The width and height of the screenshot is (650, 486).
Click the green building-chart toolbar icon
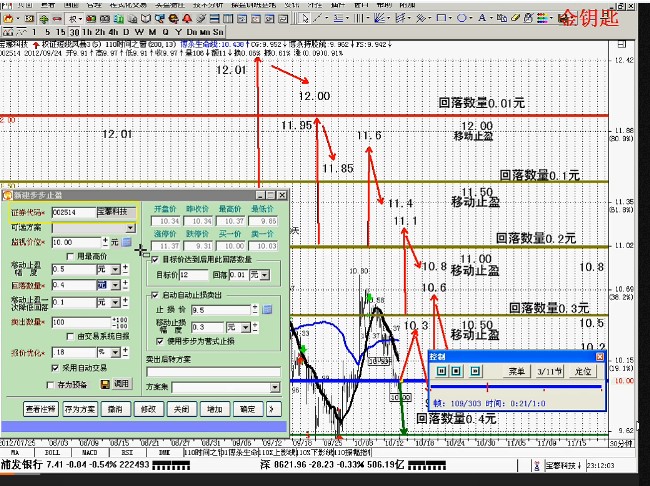(x=119, y=19)
